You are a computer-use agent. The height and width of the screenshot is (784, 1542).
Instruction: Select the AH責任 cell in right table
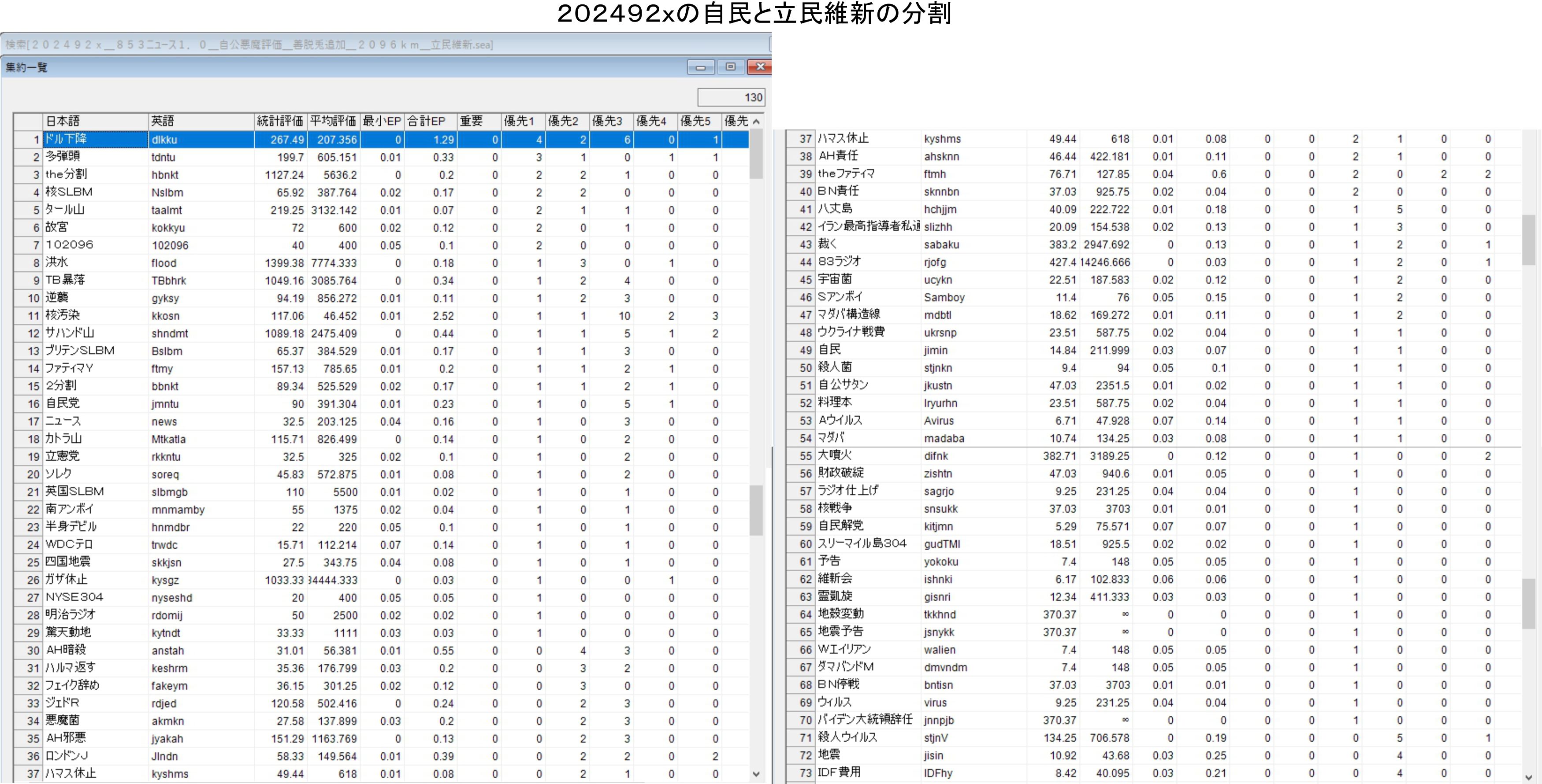868,156
